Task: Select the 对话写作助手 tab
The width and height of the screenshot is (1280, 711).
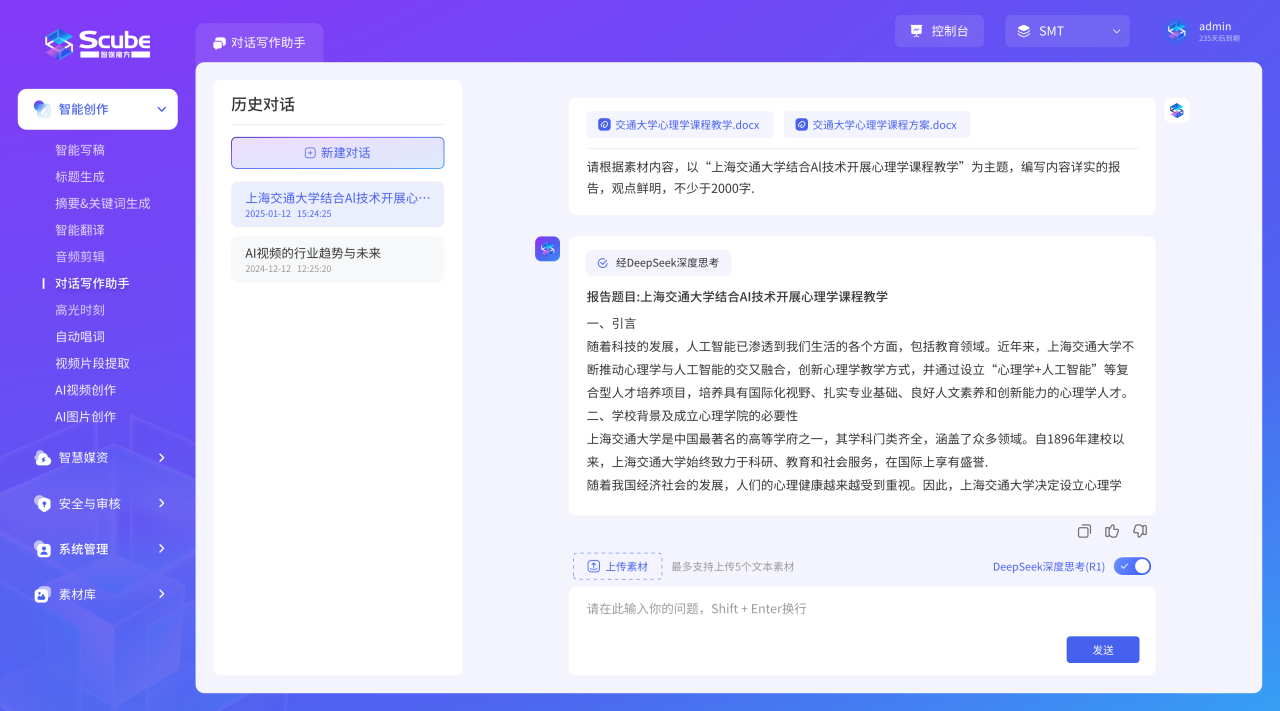Action: (x=260, y=43)
